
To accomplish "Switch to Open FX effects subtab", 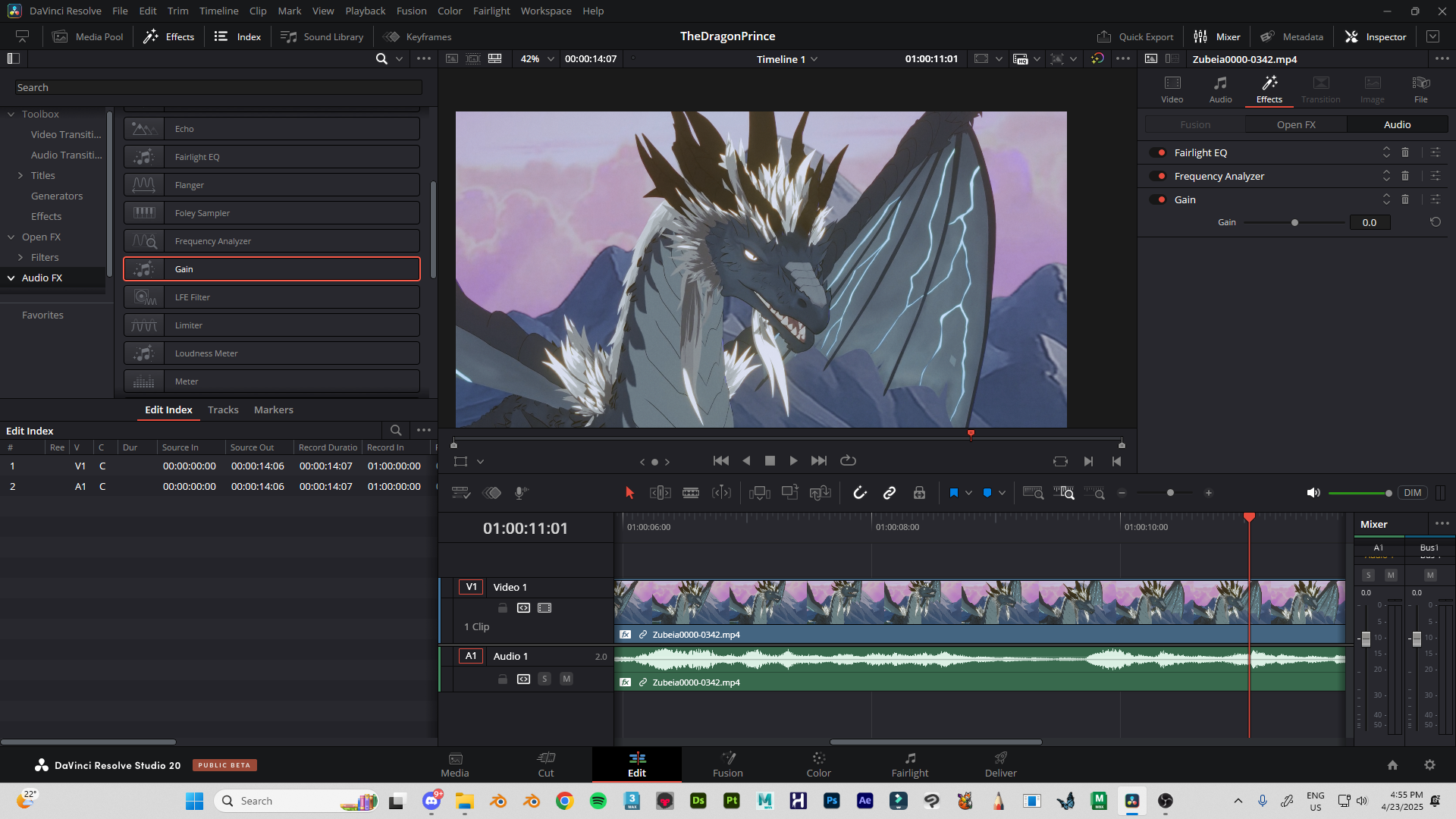I will pos(1296,124).
